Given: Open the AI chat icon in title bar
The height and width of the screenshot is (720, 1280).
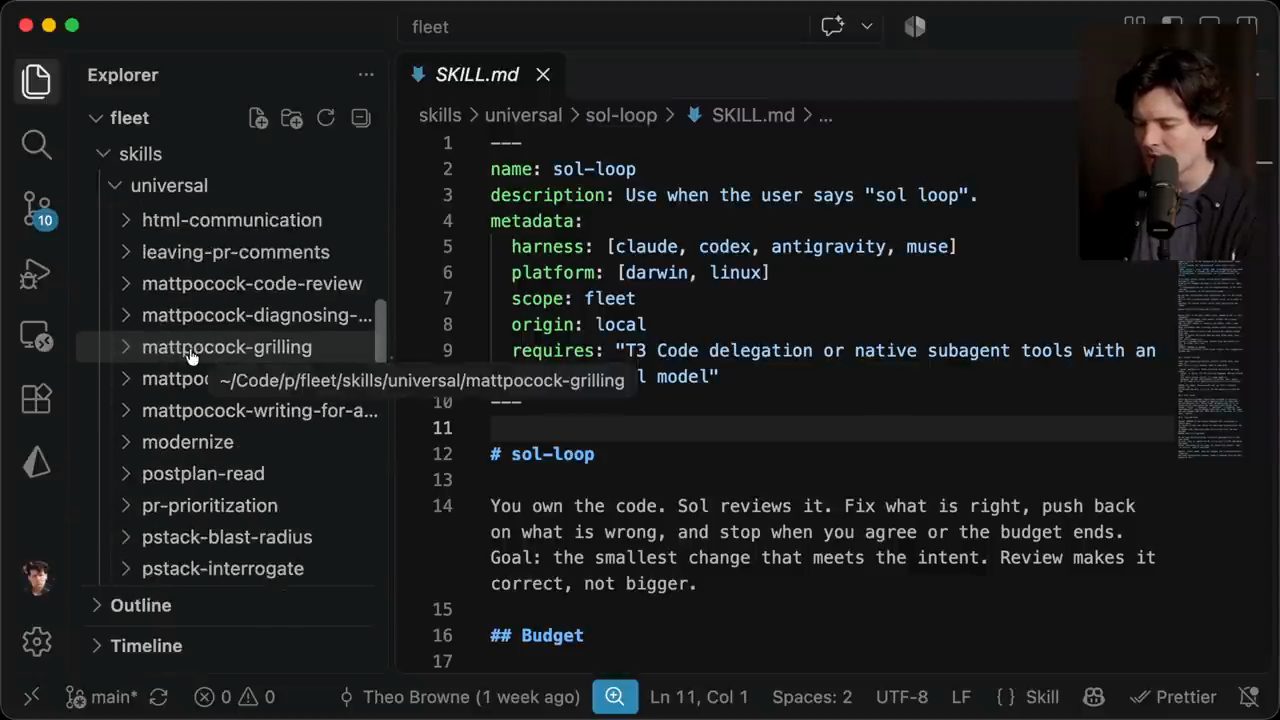Looking at the screenshot, I should (832, 27).
